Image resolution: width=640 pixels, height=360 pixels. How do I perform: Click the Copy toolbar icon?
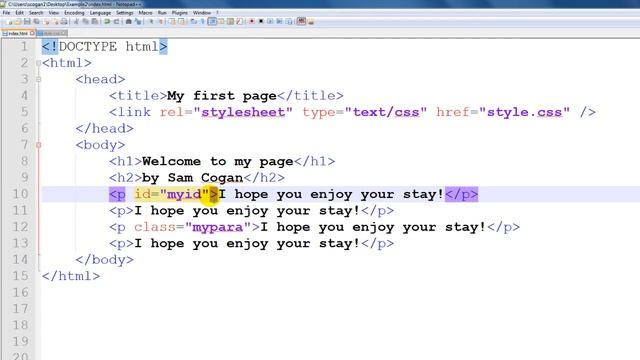click(85, 21)
